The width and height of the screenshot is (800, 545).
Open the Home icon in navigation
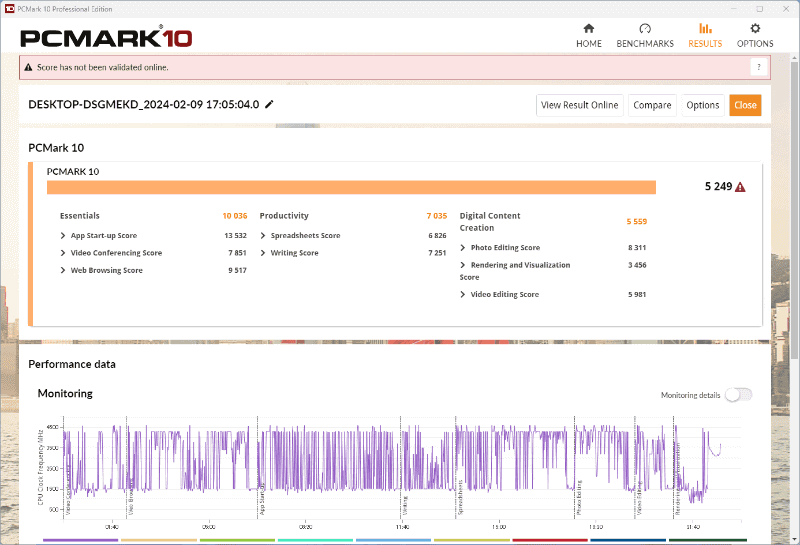click(x=589, y=29)
